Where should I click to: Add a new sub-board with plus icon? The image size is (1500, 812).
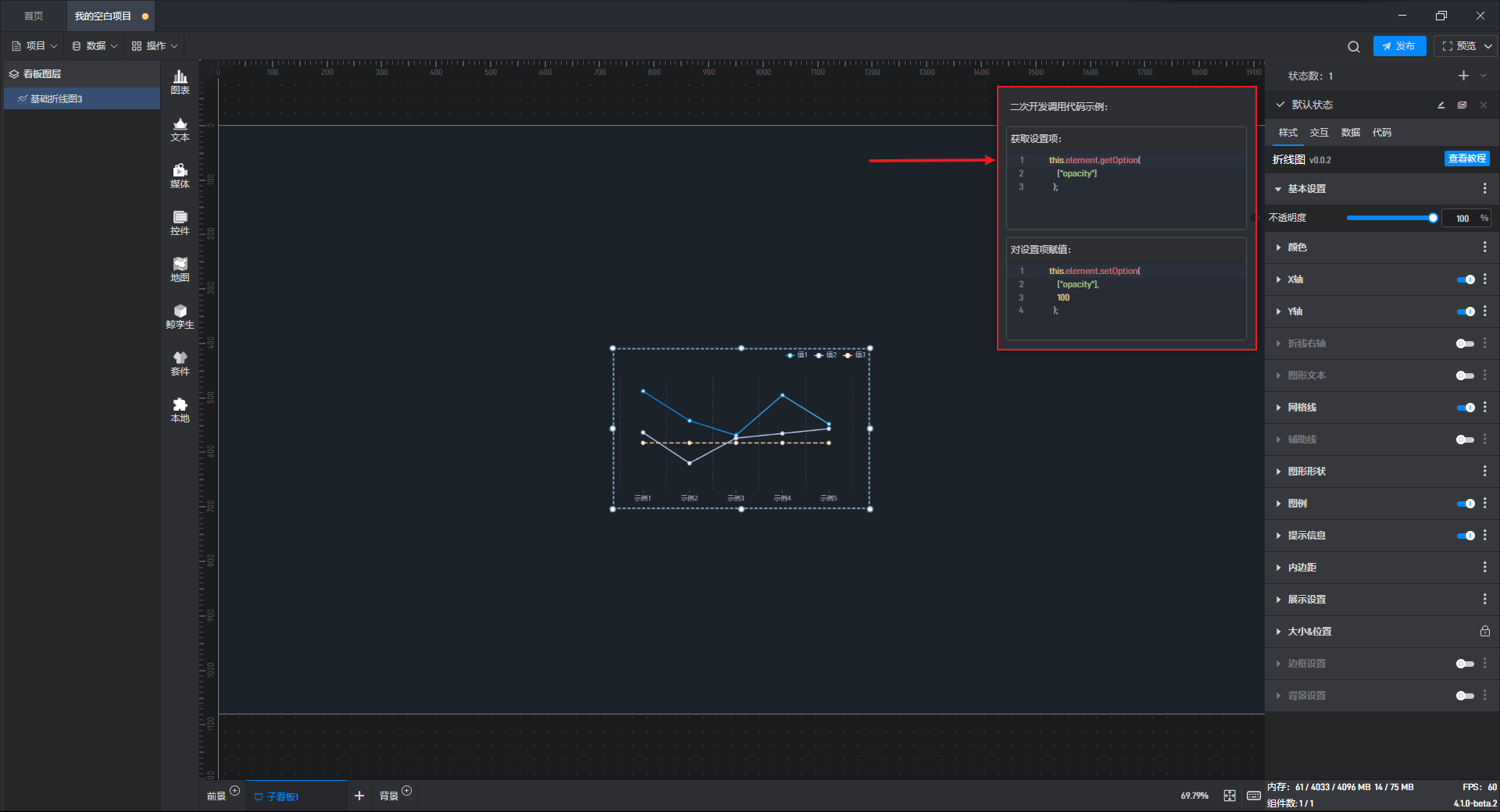click(359, 796)
